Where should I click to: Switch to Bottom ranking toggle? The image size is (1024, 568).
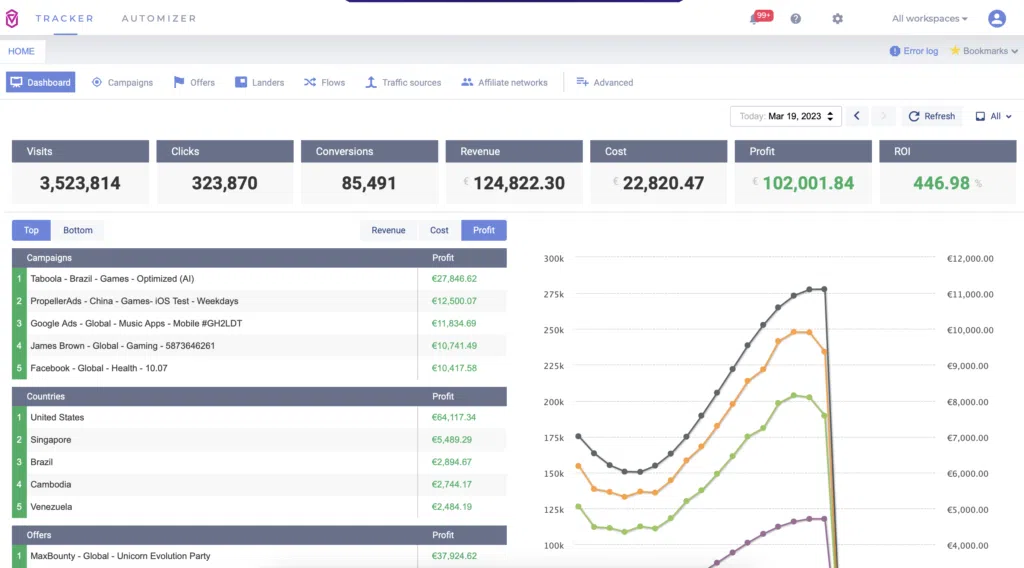[x=78, y=230]
